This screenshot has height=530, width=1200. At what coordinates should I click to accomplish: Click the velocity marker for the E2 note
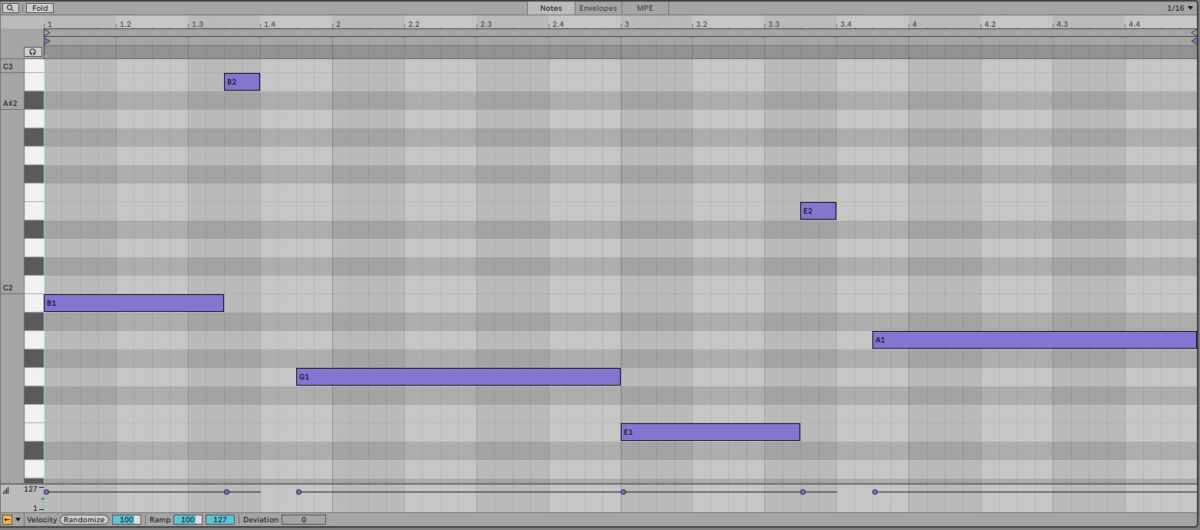coord(803,492)
